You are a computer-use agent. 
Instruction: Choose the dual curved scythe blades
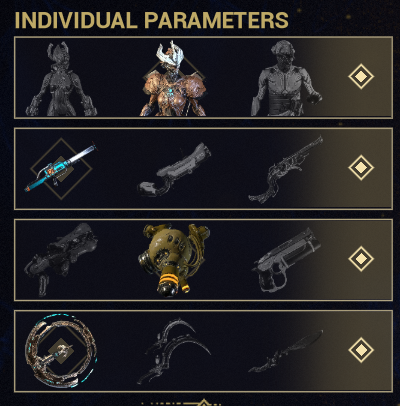[x=174, y=351]
